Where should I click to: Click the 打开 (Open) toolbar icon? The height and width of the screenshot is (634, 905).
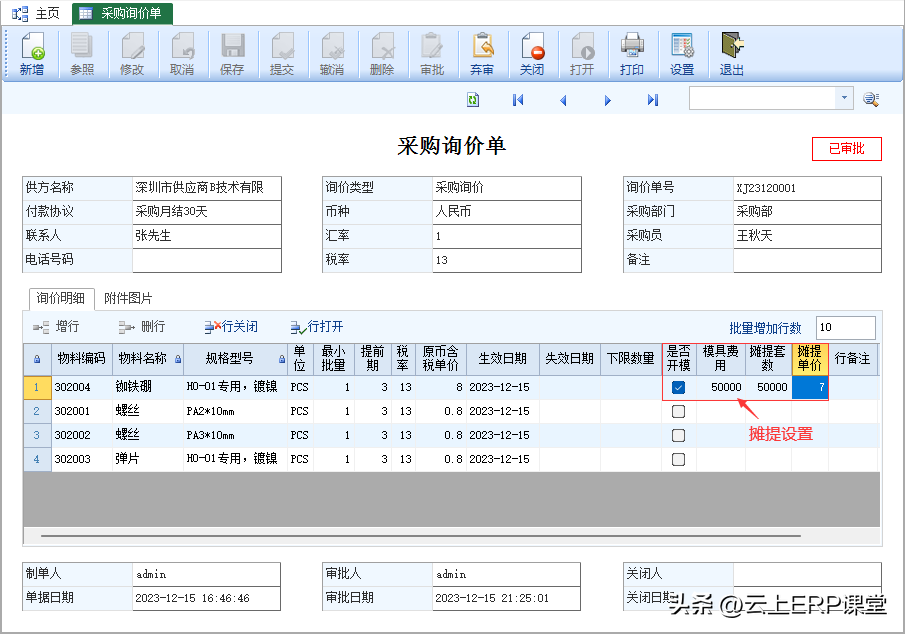coord(582,54)
